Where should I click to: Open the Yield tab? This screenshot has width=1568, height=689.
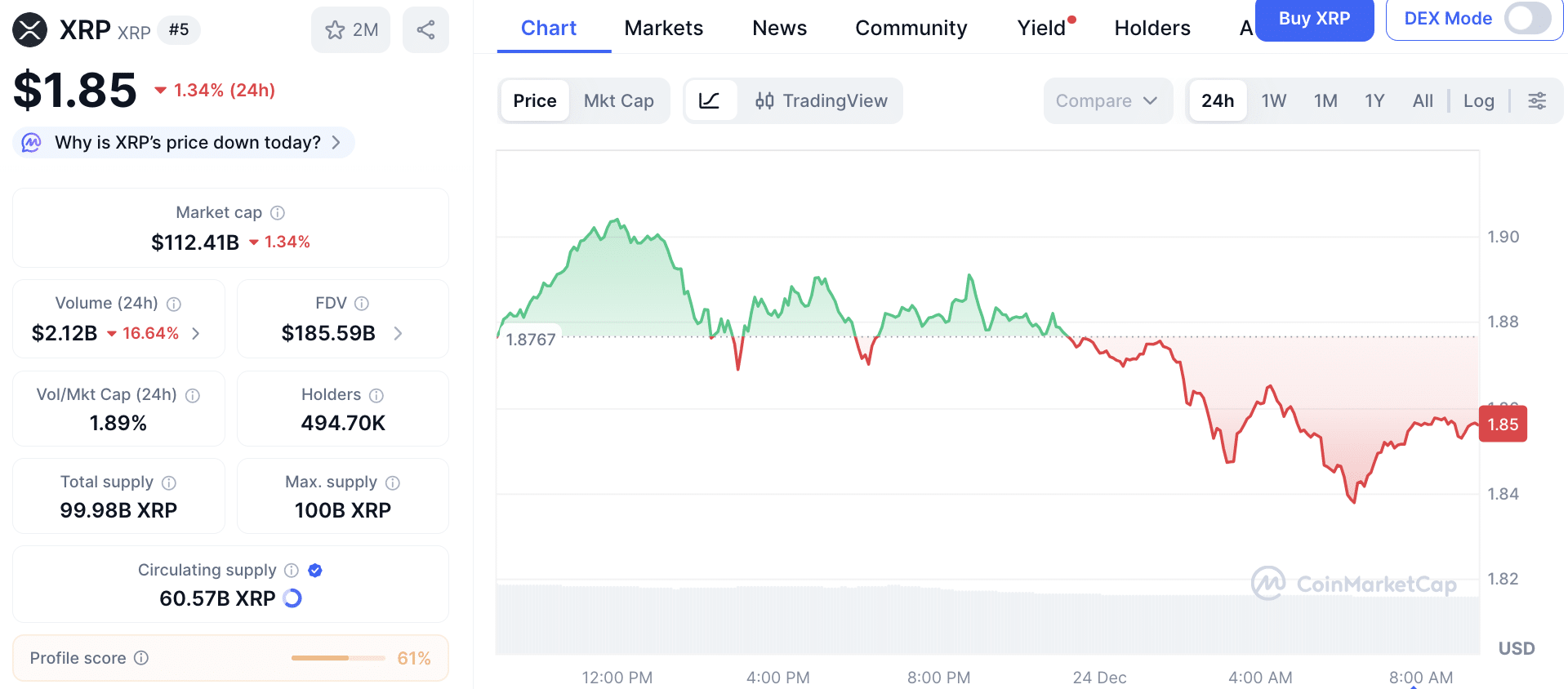click(1043, 28)
